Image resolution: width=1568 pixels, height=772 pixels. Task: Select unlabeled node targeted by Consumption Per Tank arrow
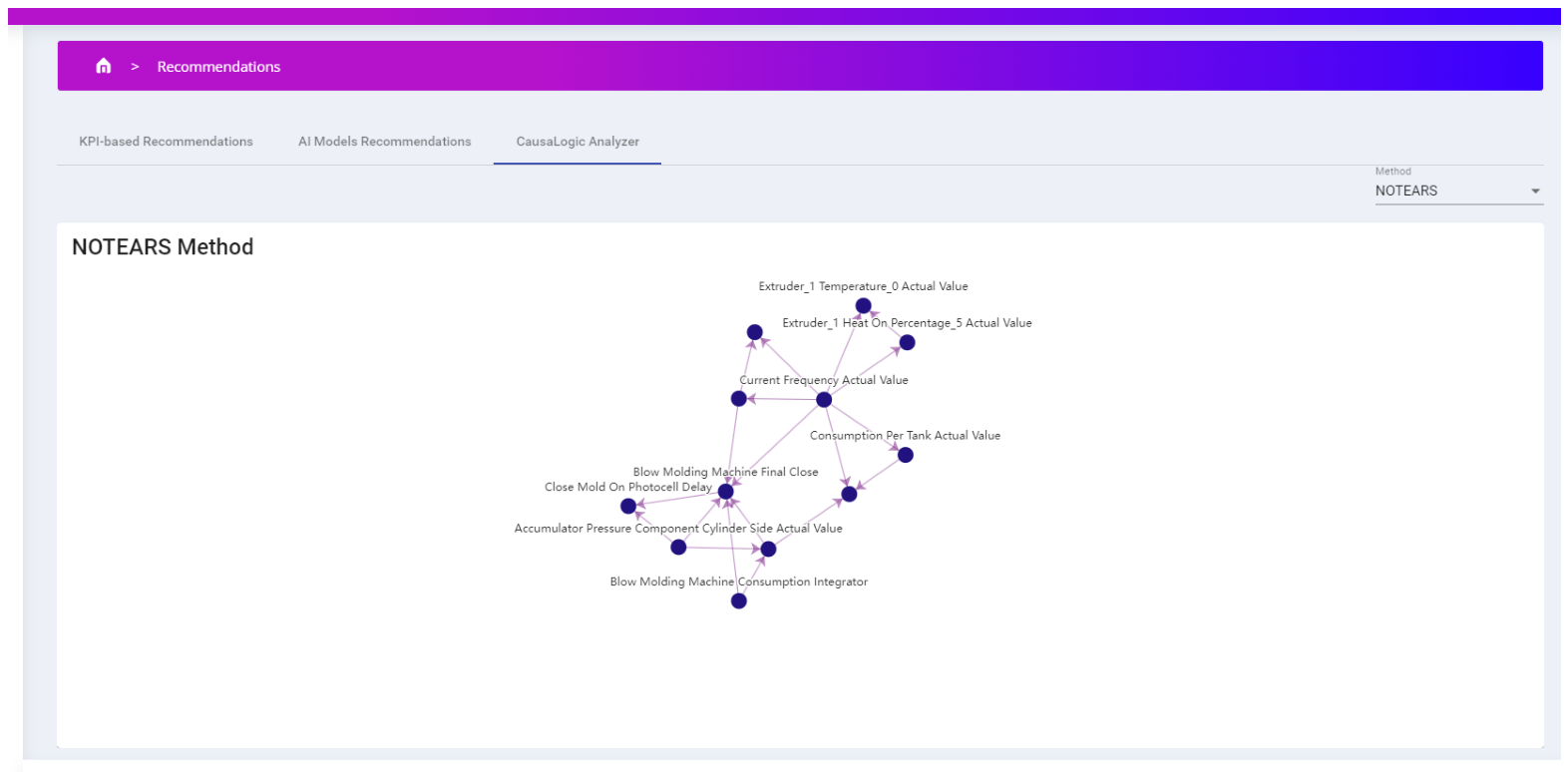tap(849, 494)
